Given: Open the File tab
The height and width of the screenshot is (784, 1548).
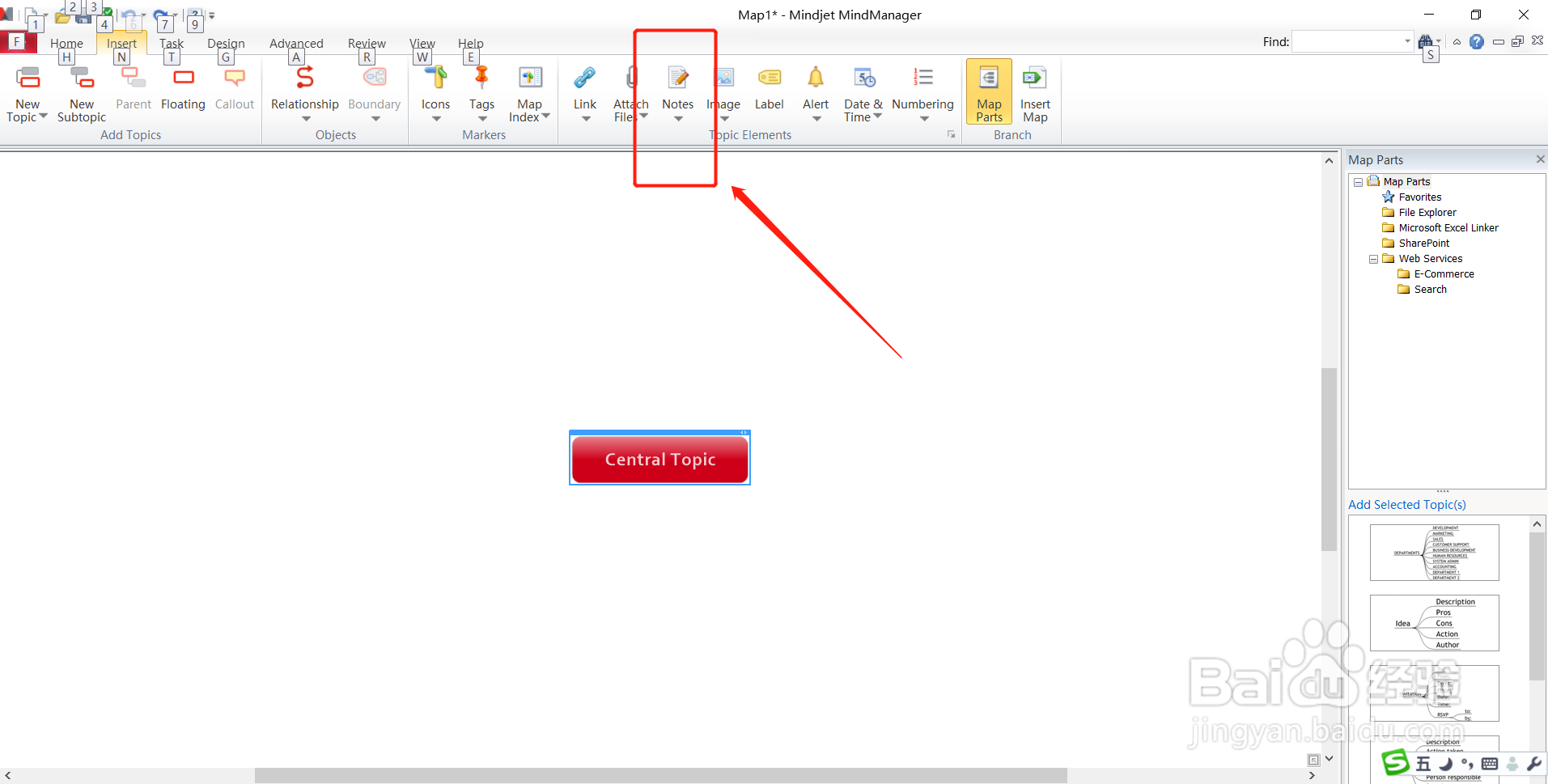Looking at the screenshot, I should pyautogui.click(x=17, y=42).
